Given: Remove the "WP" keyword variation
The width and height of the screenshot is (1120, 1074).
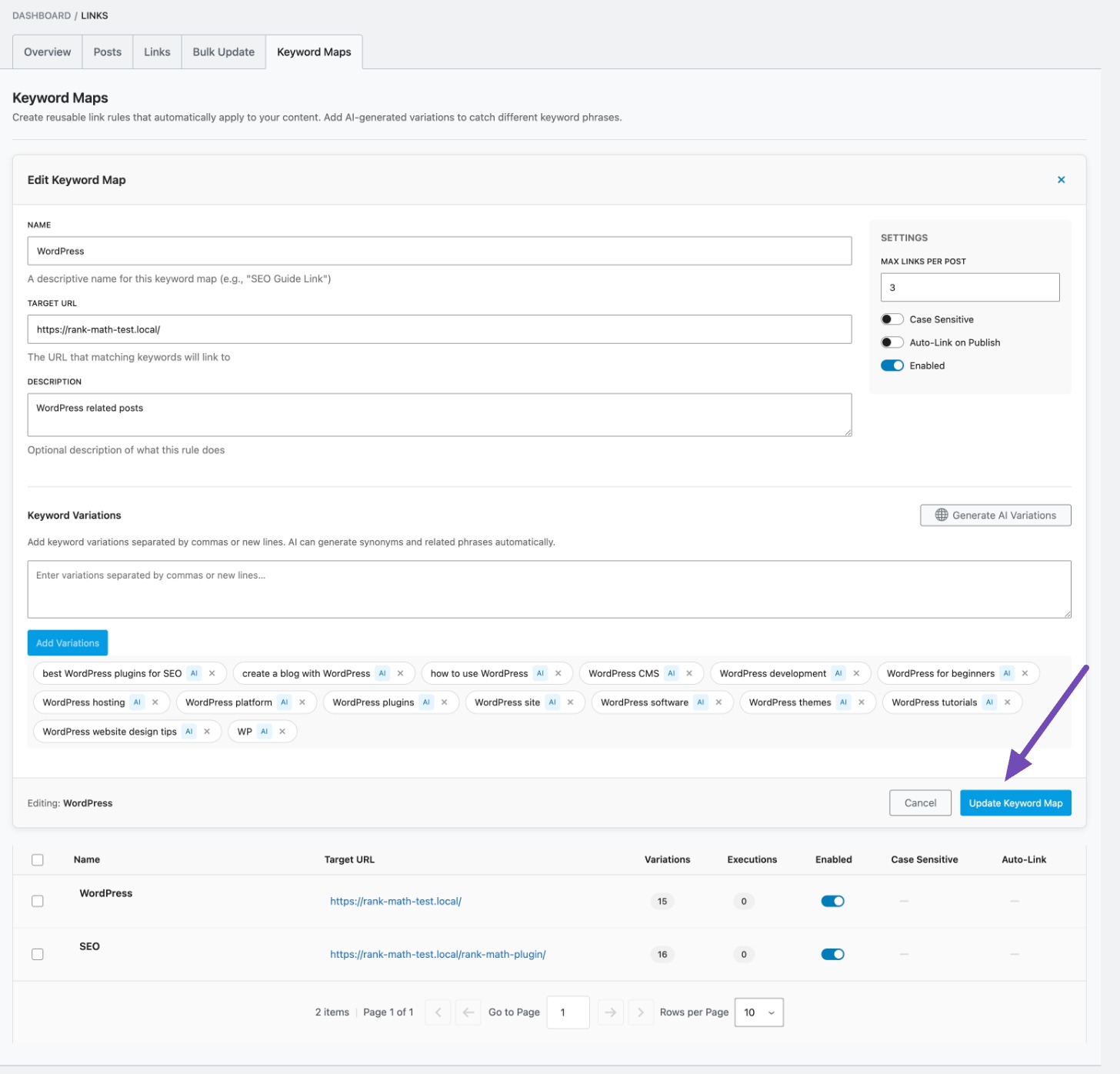Looking at the screenshot, I should point(282,731).
